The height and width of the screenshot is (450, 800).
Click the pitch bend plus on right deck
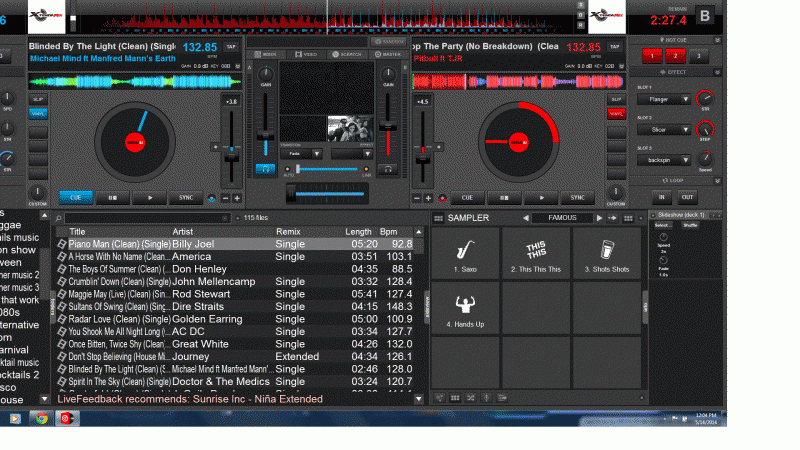pos(428,198)
